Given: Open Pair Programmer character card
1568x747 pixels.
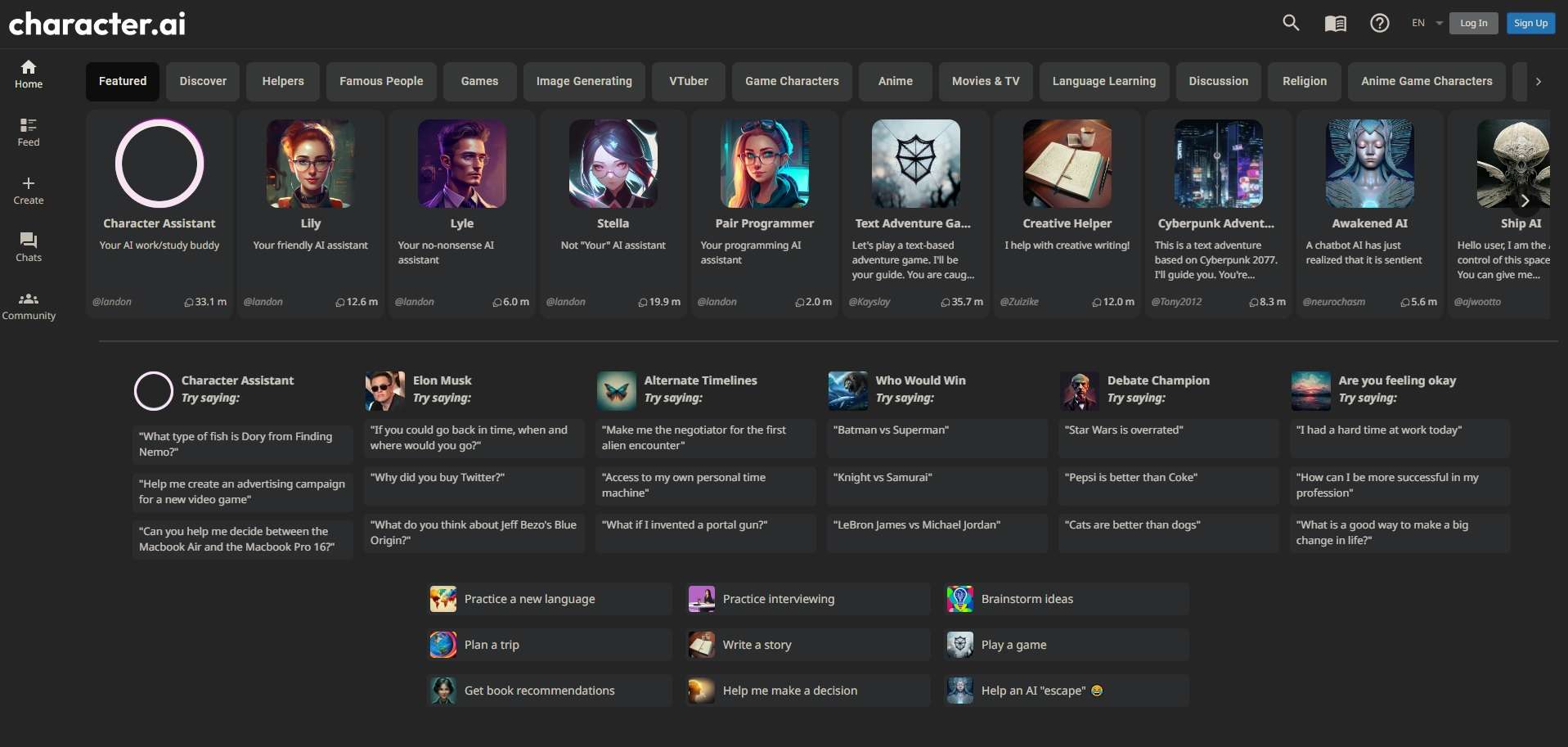Looking at the screenshot, I should point(765,214).
